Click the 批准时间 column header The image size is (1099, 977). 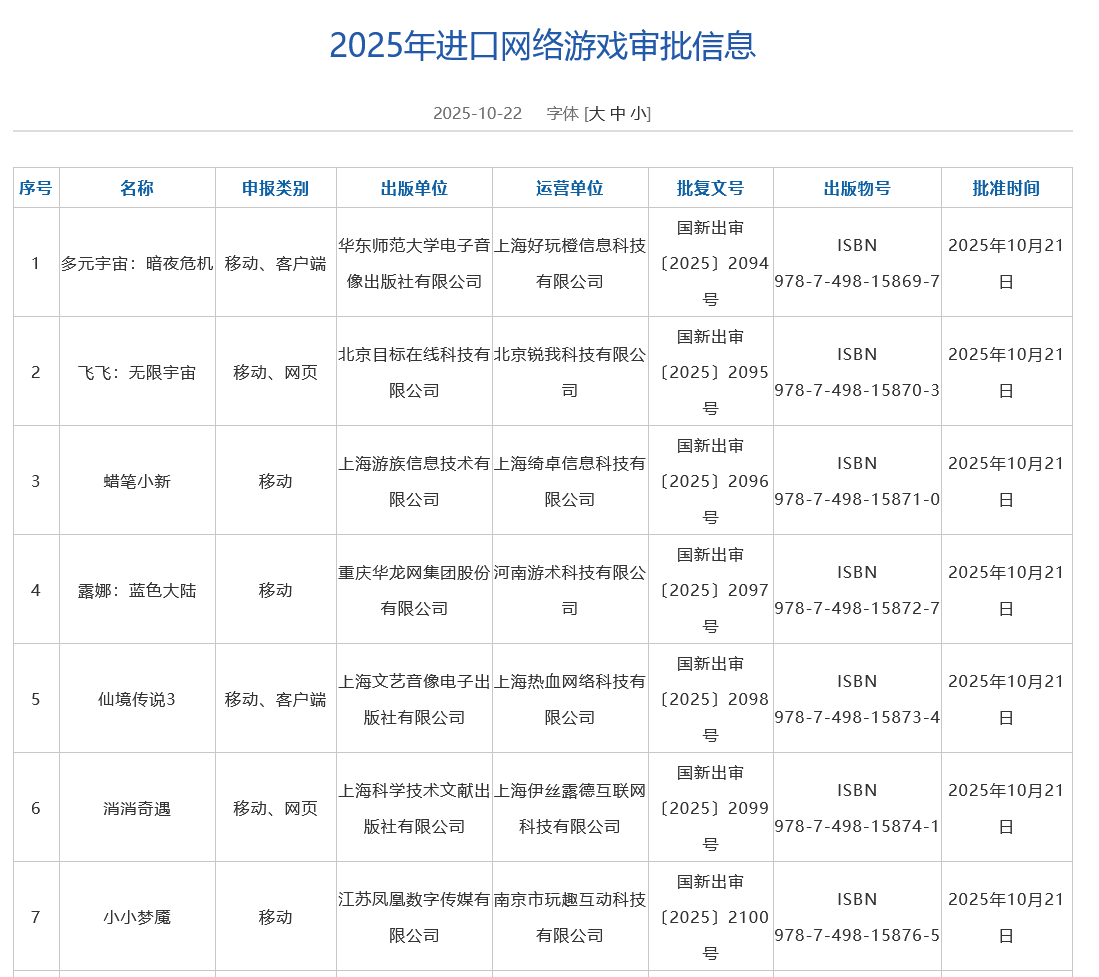(x=1006, y=188)
